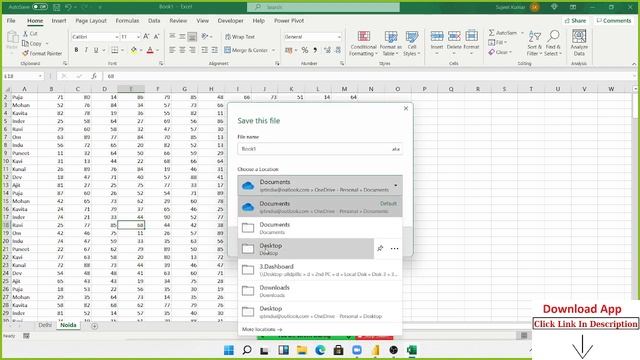Open the selected location dropdown arrow
Viewport: 640px width, 360px height.
click(x=395, y=186)
